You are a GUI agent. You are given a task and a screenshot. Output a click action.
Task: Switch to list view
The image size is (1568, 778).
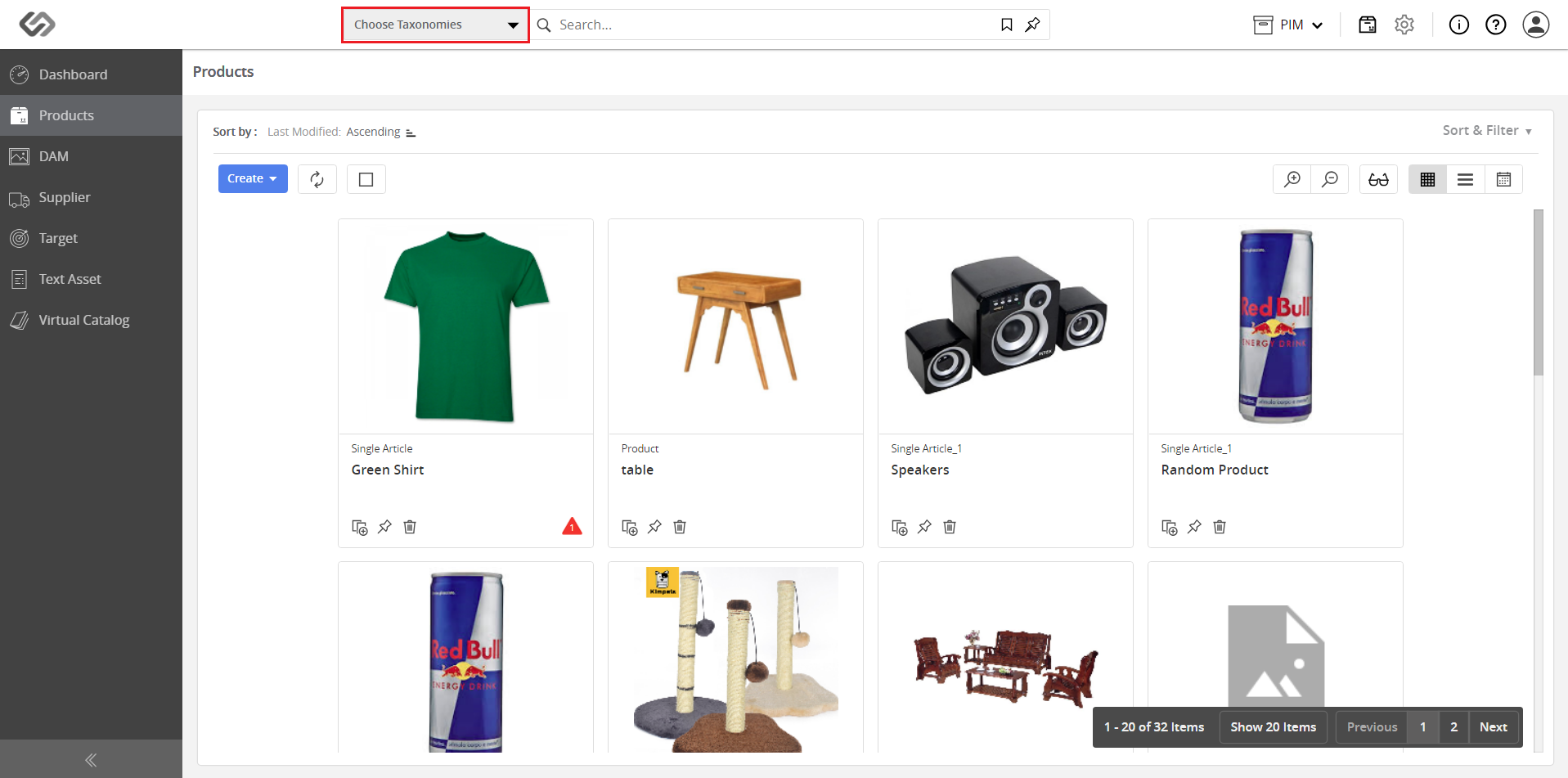tap(1465, 179)
